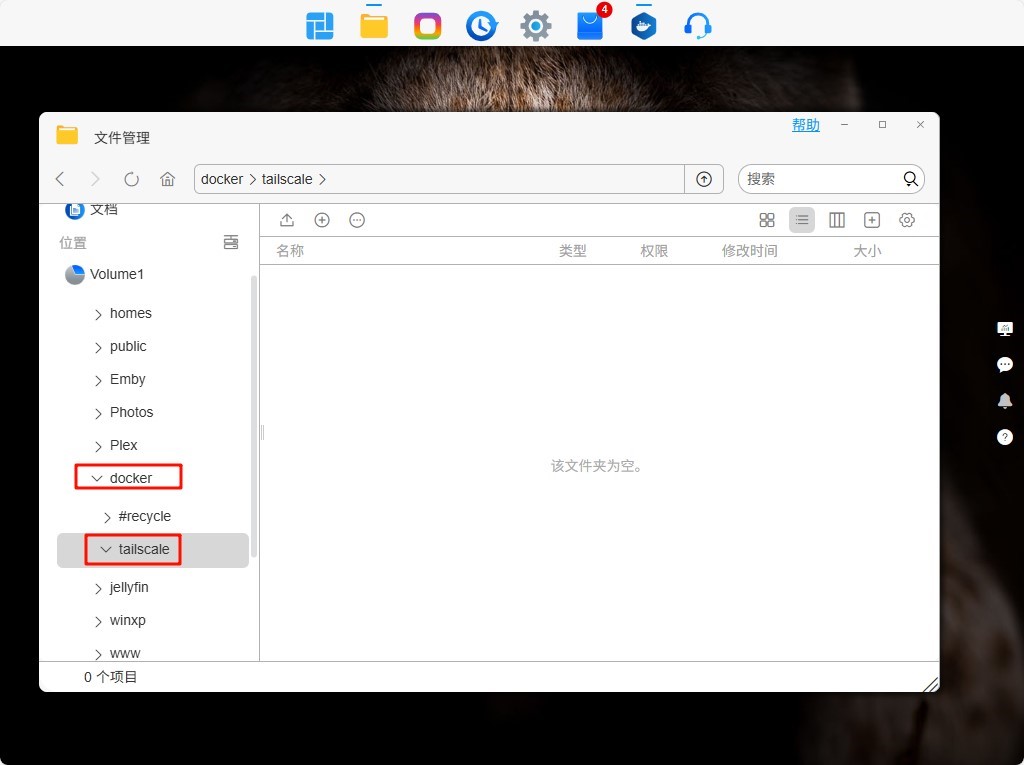1024x765 pixels.
Task: Open the main menu dock icon
Action: [319, 26]
